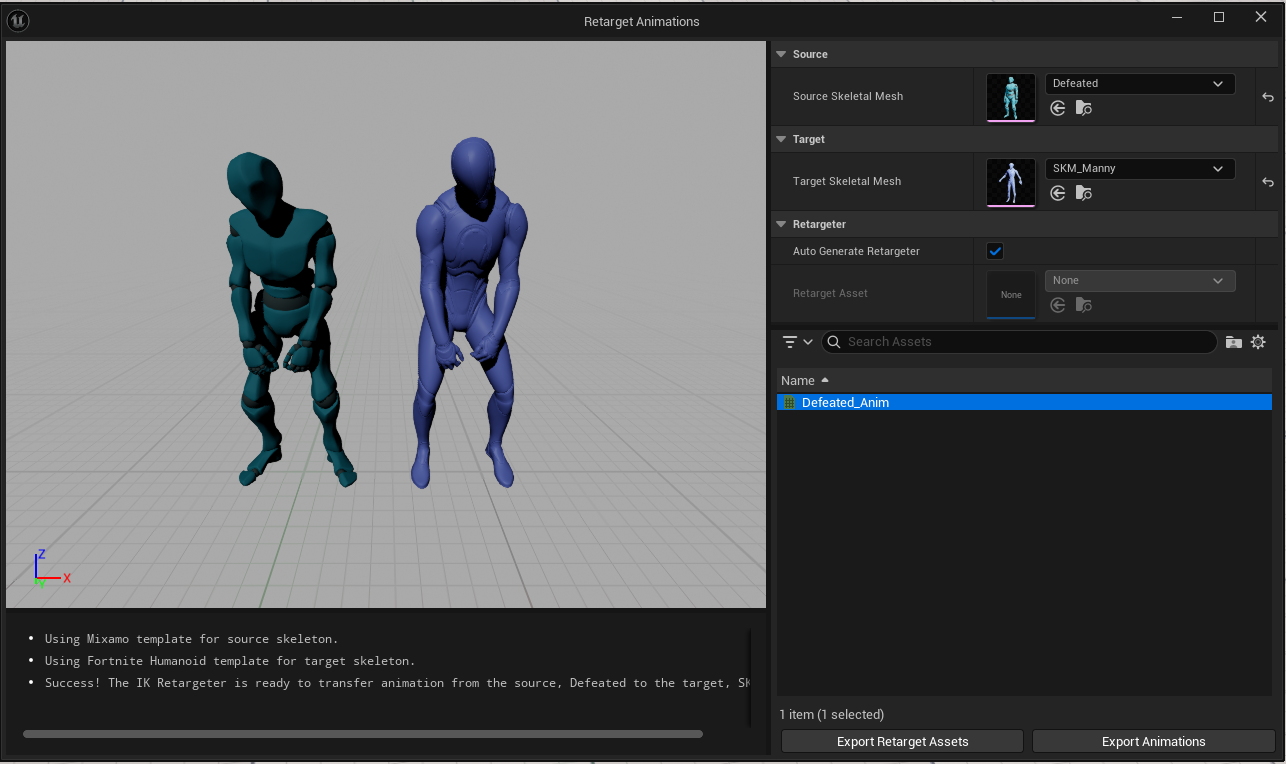This screenshot has width=1286, height=764.
Task: Click Export Animations button
Action: tap(1153, 741)
